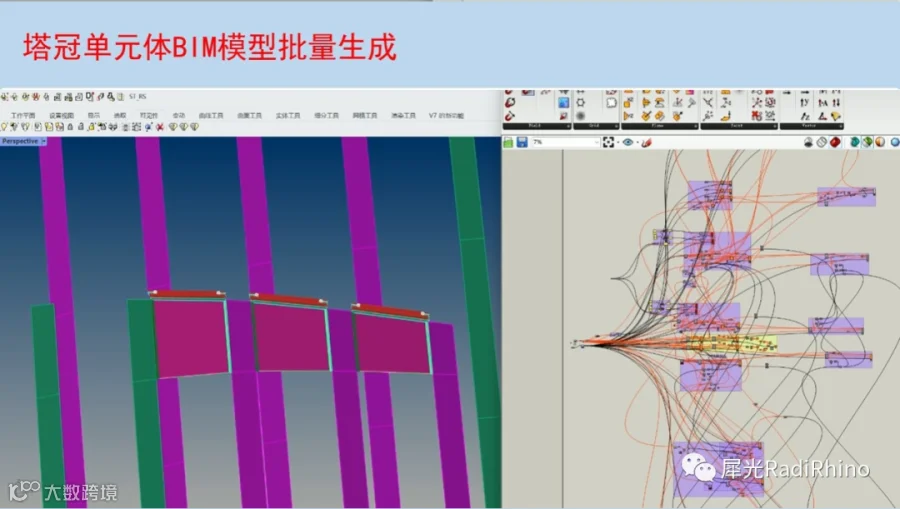This screenshot has width=900, height=509.
Task: Open the arrow beside the zoom extents button
Action: click(x=618, y=142)
